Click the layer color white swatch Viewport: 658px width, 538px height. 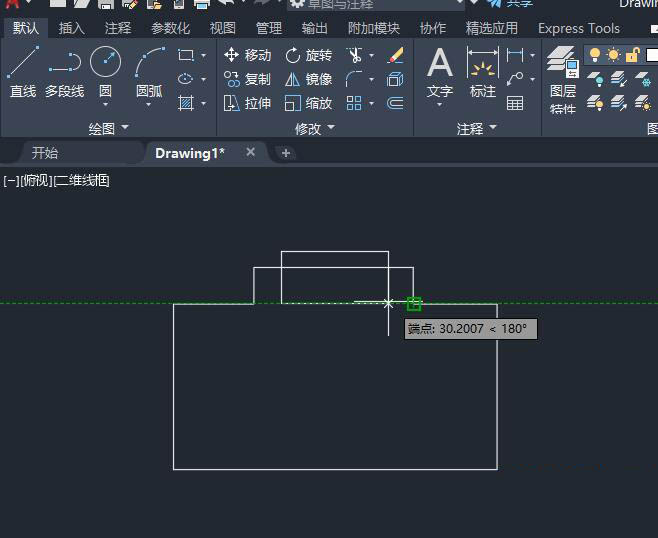point(652,55)
